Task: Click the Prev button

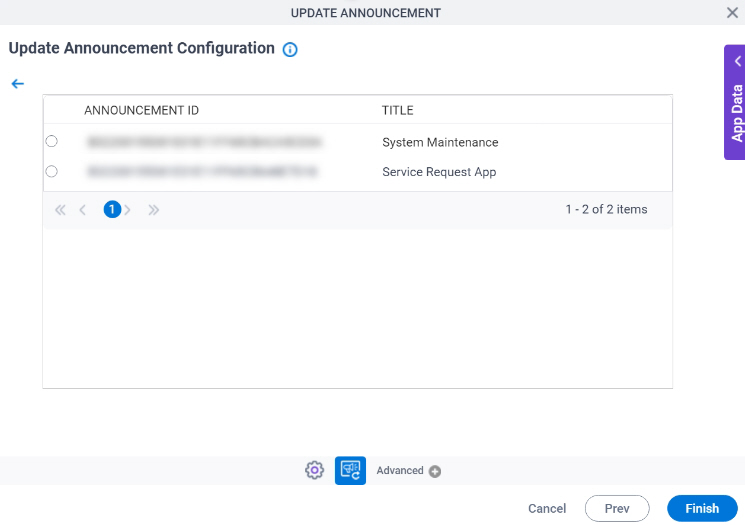Action: click(x=617, y=508)
